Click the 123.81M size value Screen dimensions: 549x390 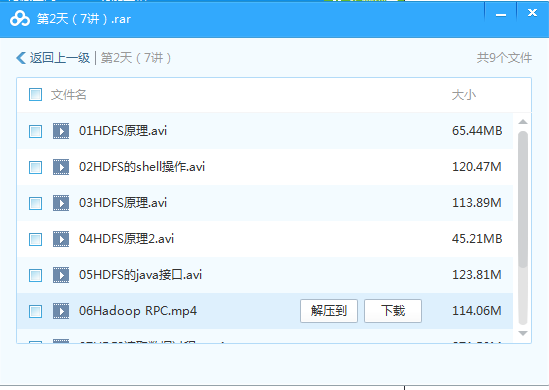click(477, 275)
